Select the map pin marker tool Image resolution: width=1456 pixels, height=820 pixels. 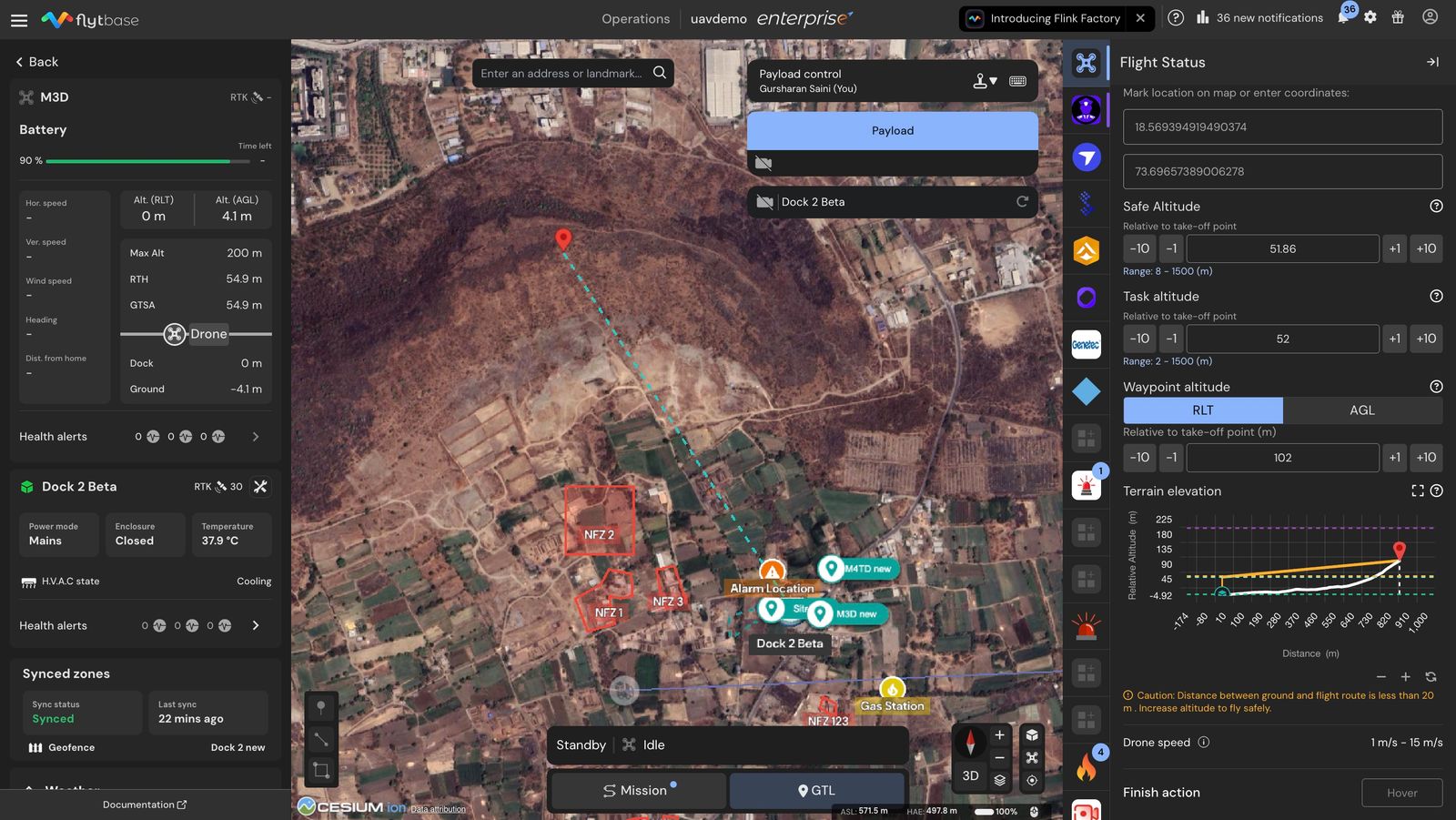(x=321, y=707)
